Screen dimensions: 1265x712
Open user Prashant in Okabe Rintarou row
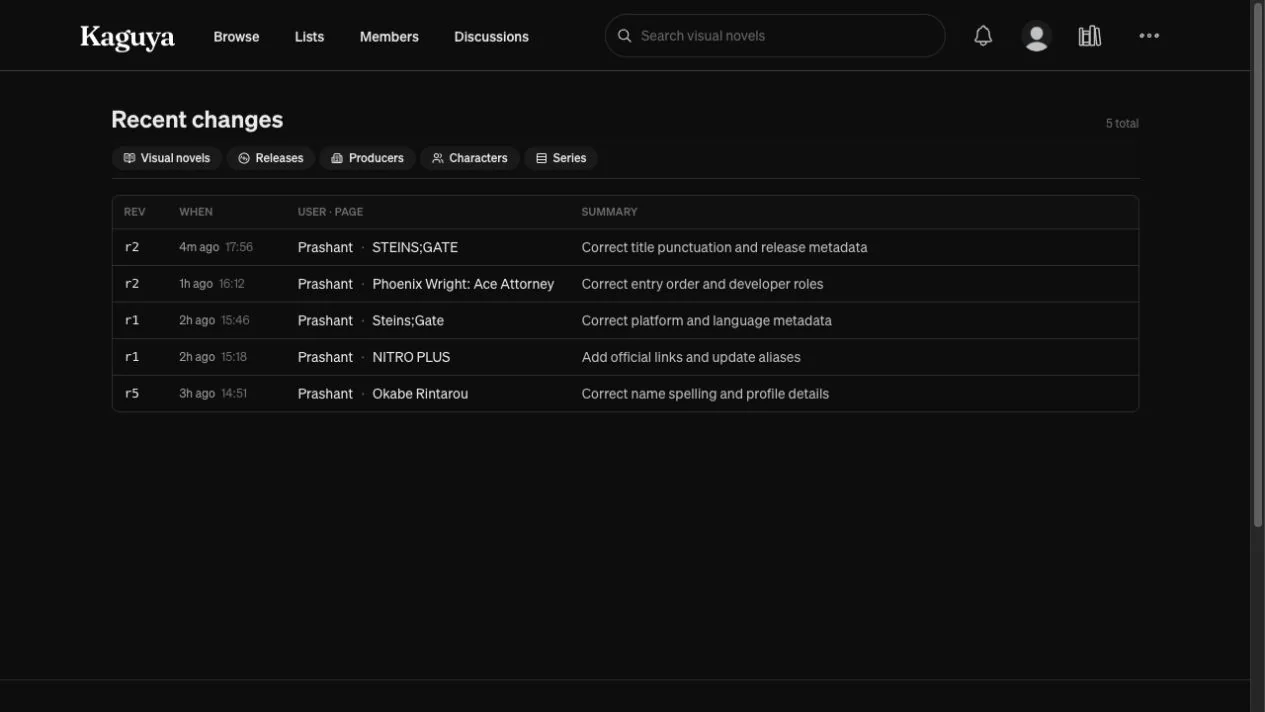click(x=325, y=394)
